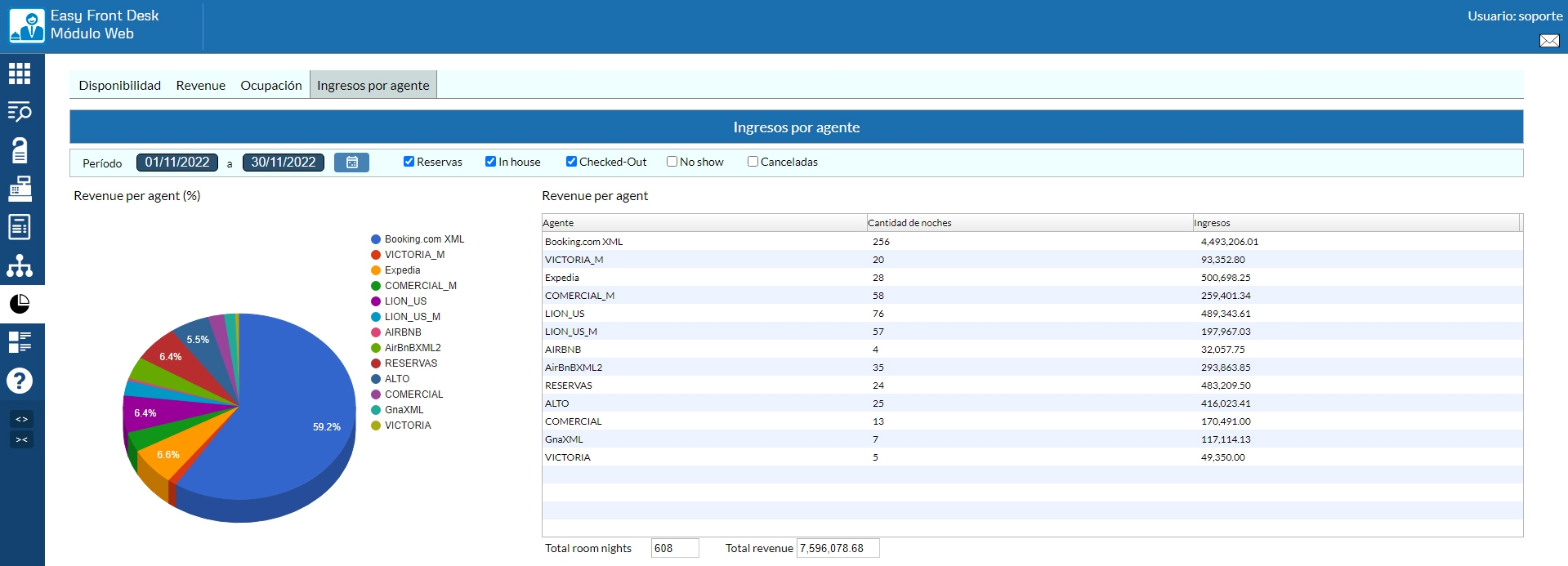Click the 6.6% orange pie slice
This screenshot has height=566, width=1568.
pyautogui.click(x=176, y=449)
